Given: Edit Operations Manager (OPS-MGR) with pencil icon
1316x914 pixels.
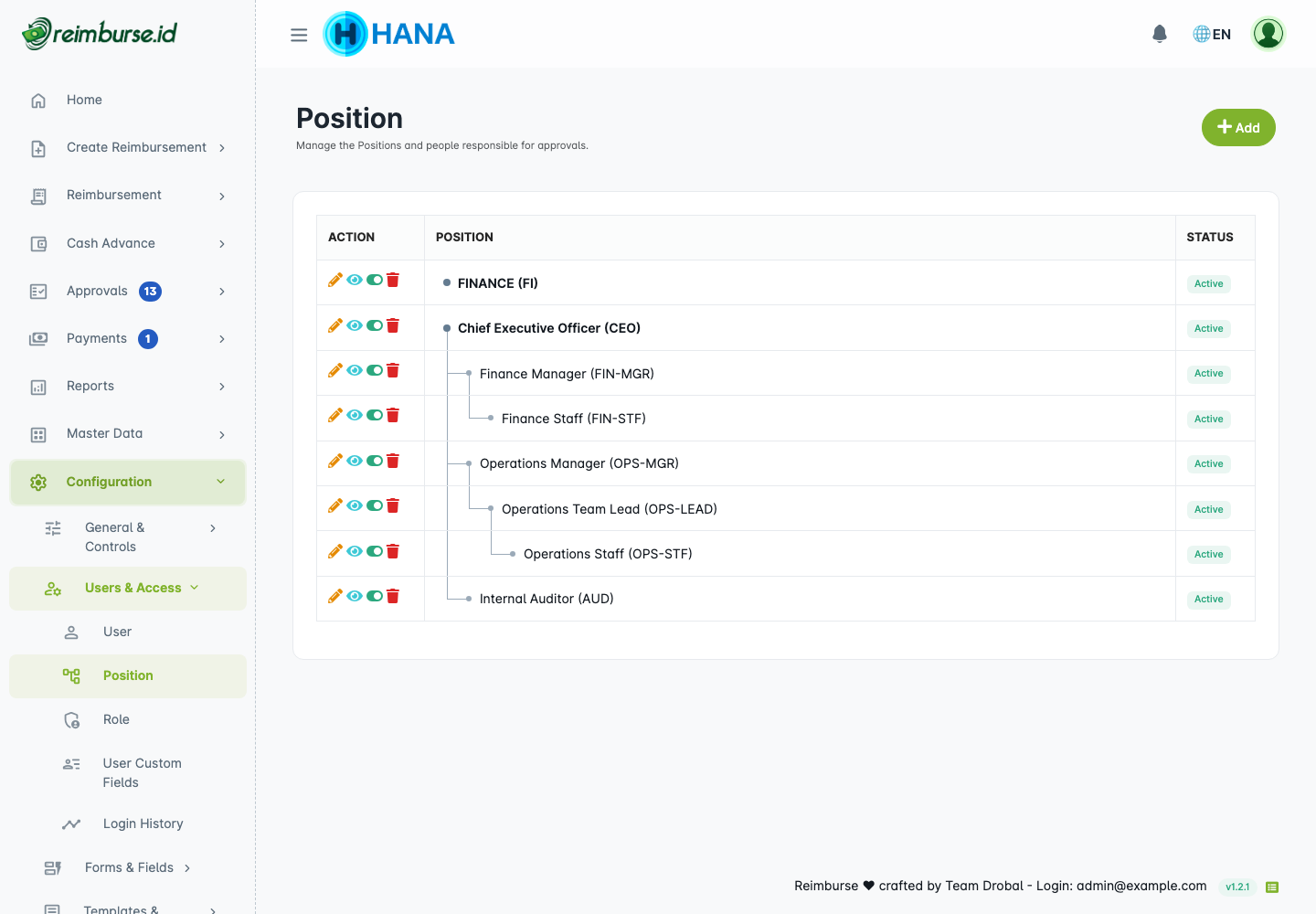Looking at the screenshot, I should click(x=335, y=461).
